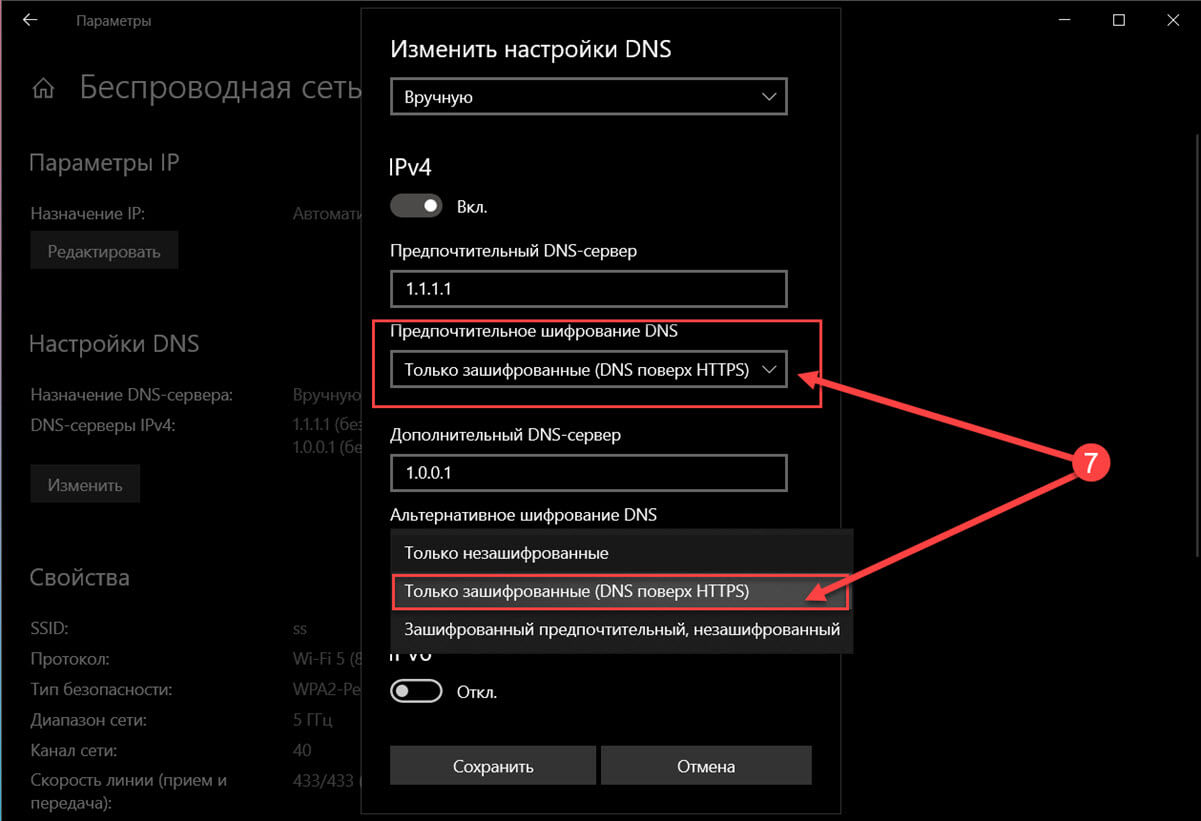The height and width of the screenshot is (821, 1201).
Task: Click the 5 ГГц network band value
Action: 313,720
